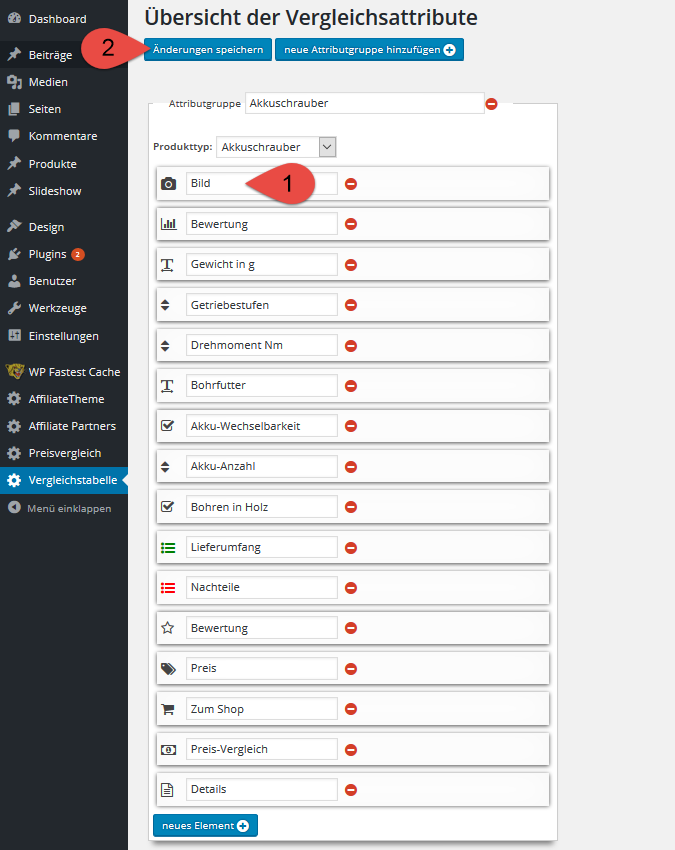This screenshot has height=850, width=675.
Task: Delete the Lieferumfang row
Action: click(351, 548)
